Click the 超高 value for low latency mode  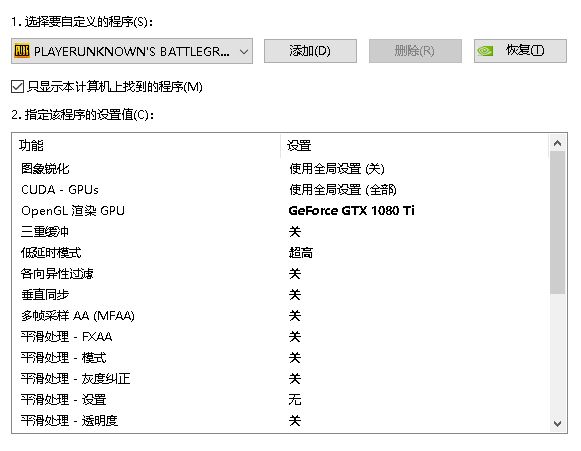click(x=301, y=253)
